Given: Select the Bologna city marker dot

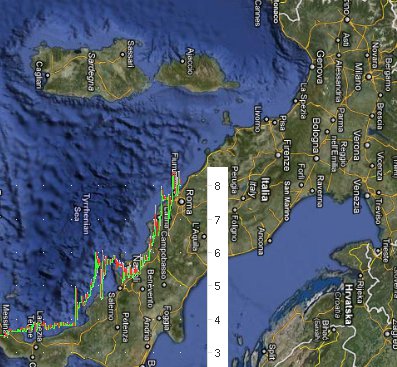Looking at the screenshot, I should [x=316, y=159].
